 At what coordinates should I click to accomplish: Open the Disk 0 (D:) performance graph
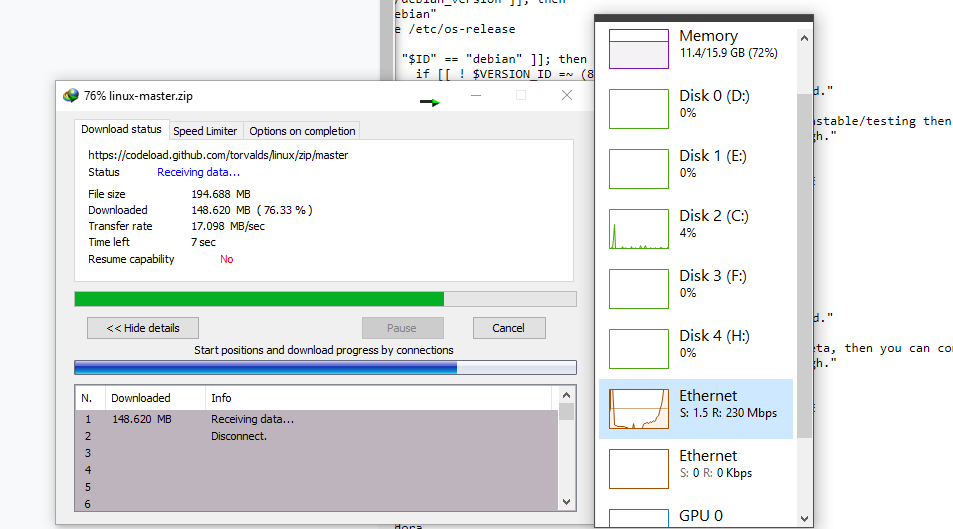click(638, 109)
